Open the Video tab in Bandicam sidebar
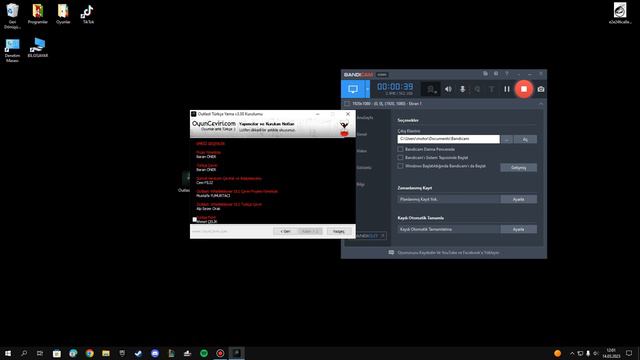 pos(362,151)
